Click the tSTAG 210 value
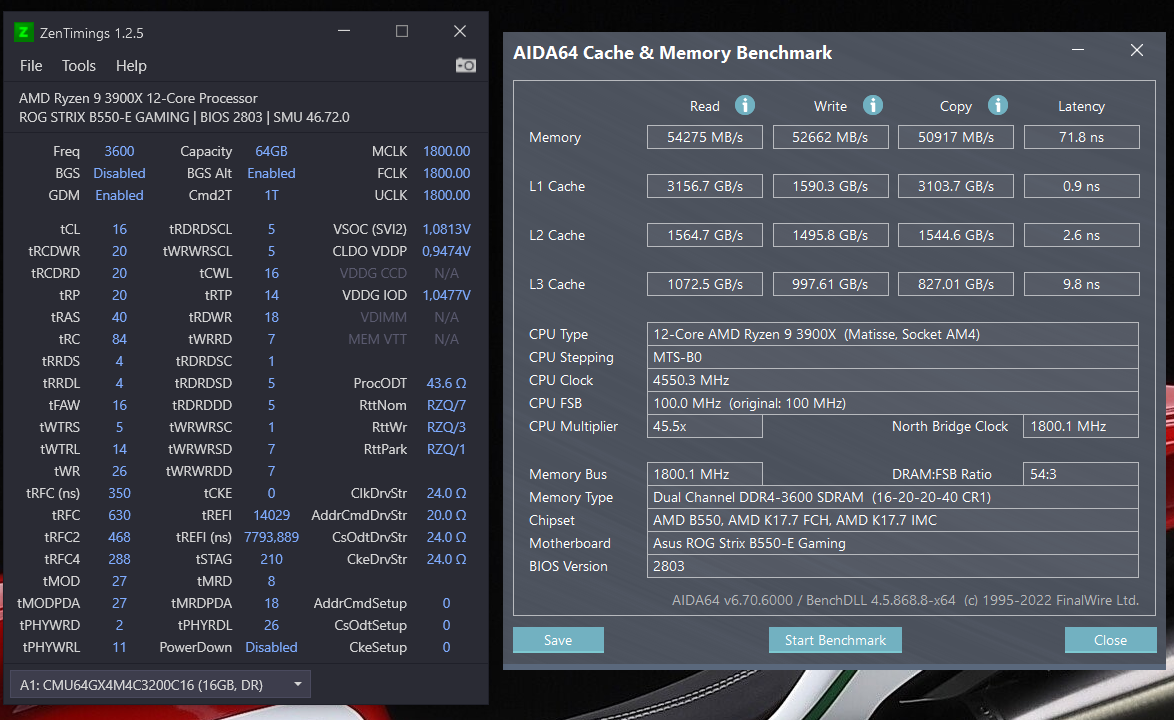 pyautogui.click(x=271, y=559)
